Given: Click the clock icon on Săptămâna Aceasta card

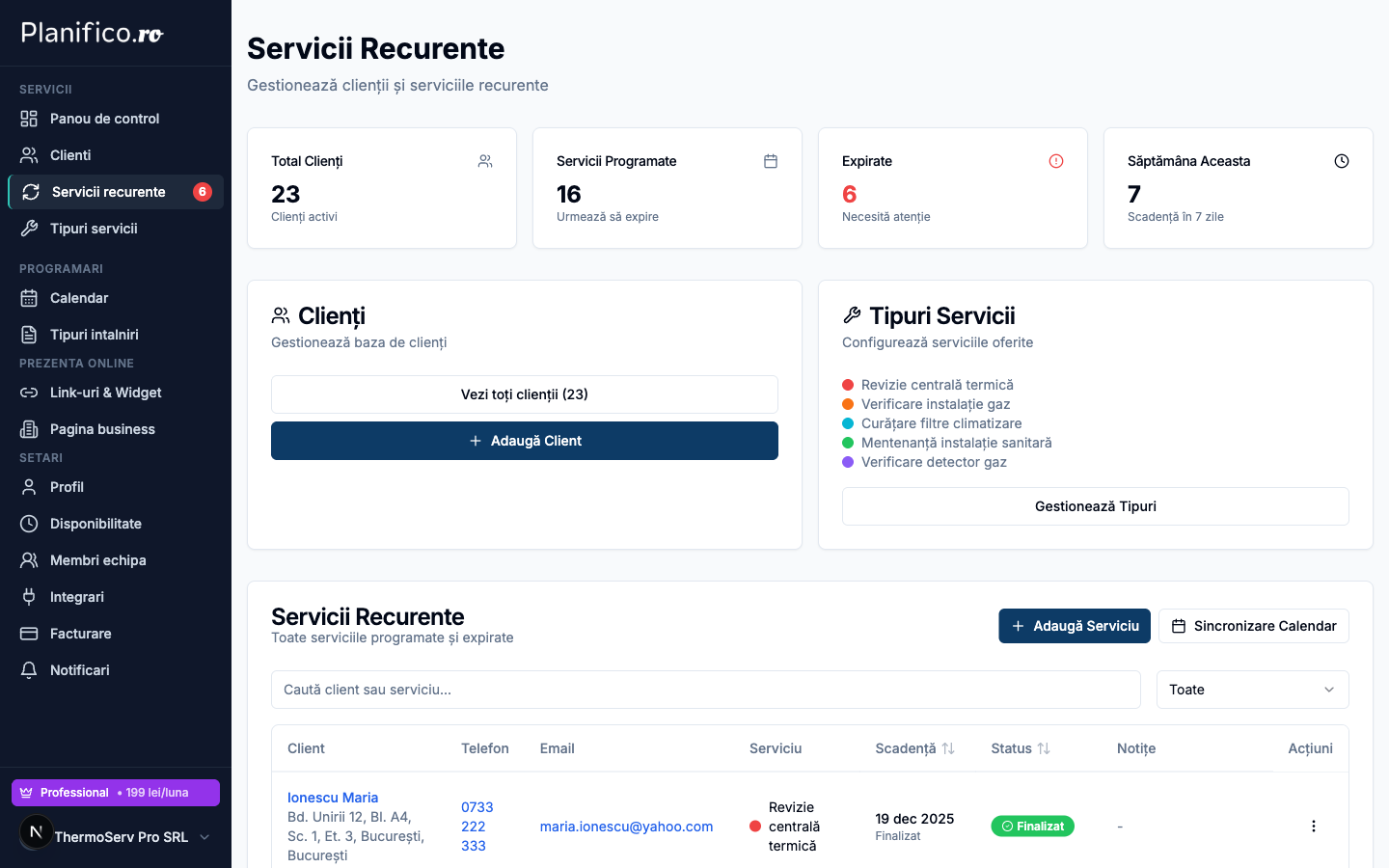Looking at the screenshot, I should coord(1342,161).
